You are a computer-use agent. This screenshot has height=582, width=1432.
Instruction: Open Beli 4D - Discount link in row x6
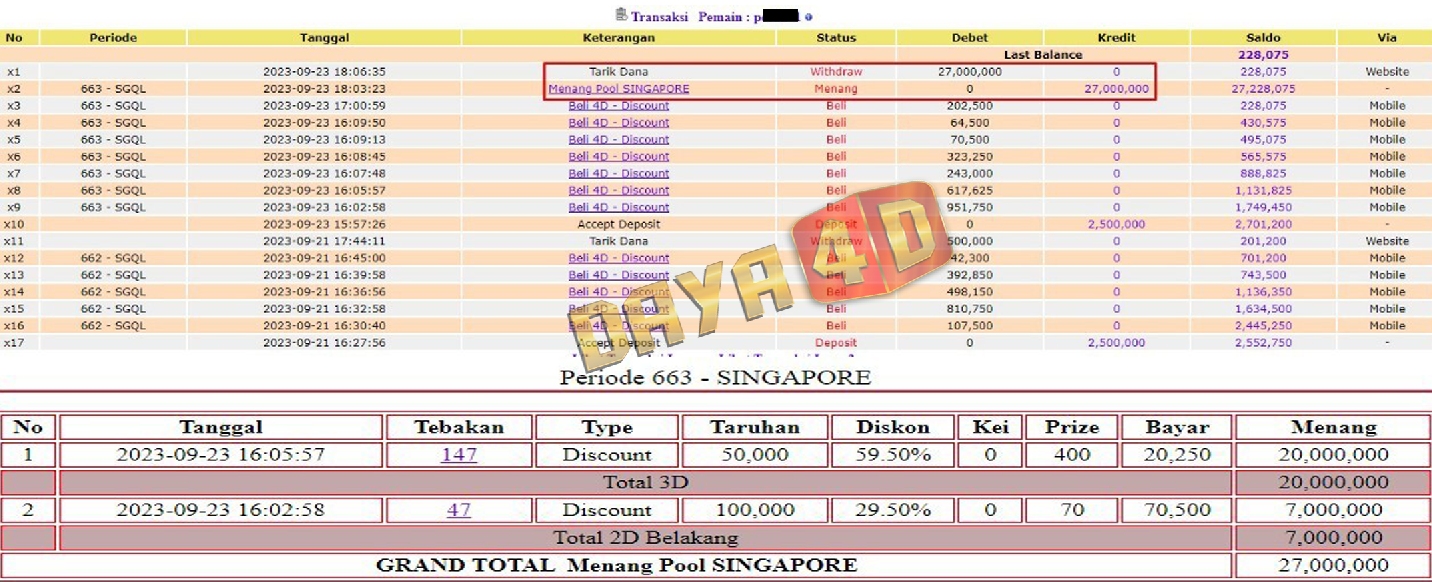[618, 157]
